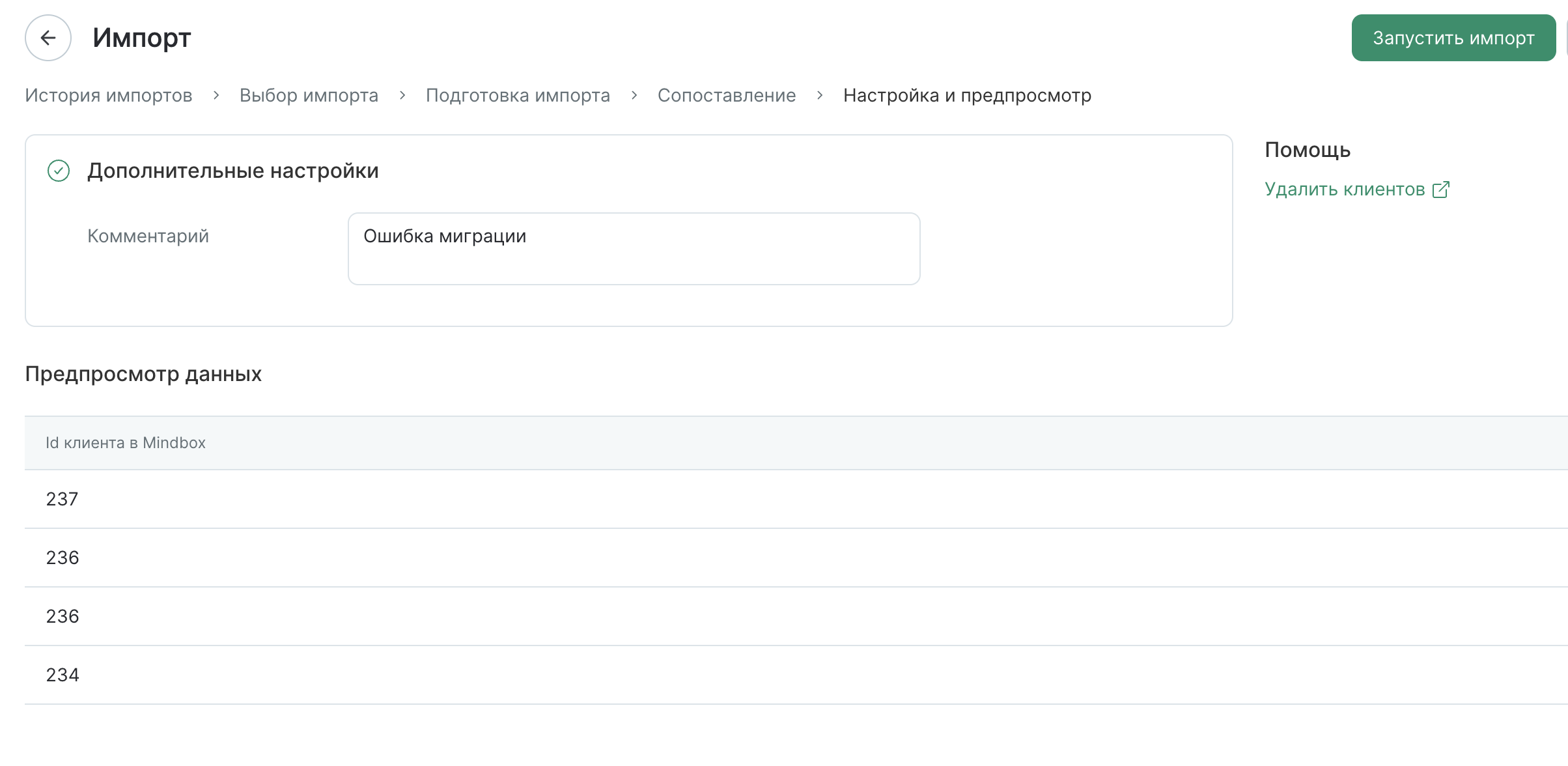
Task: Click the chevron after Выбор импорта breadcrumb
Action: click(x=402, y=96)
